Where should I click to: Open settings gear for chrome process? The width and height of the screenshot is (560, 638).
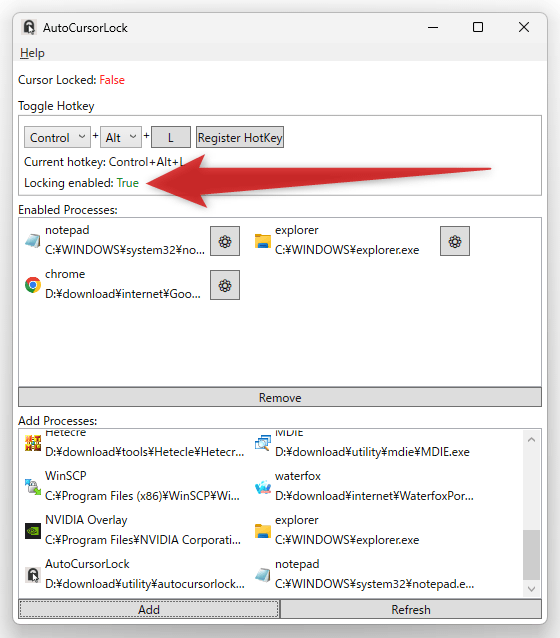point(225,285)
